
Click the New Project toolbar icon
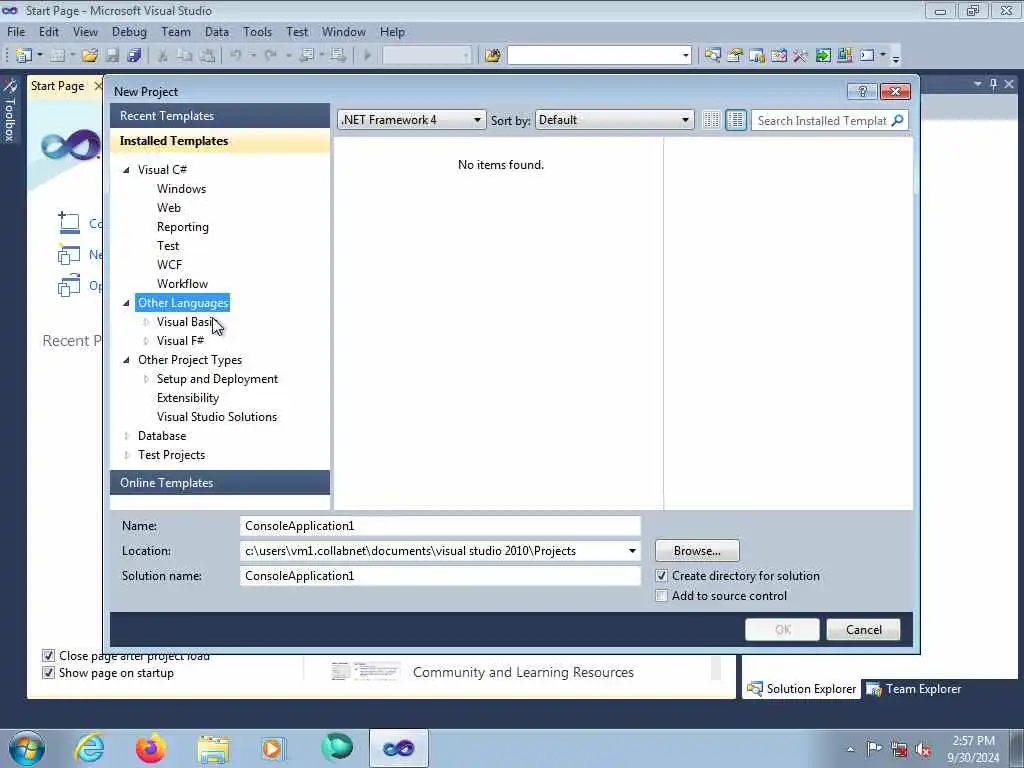click(23, 56)
